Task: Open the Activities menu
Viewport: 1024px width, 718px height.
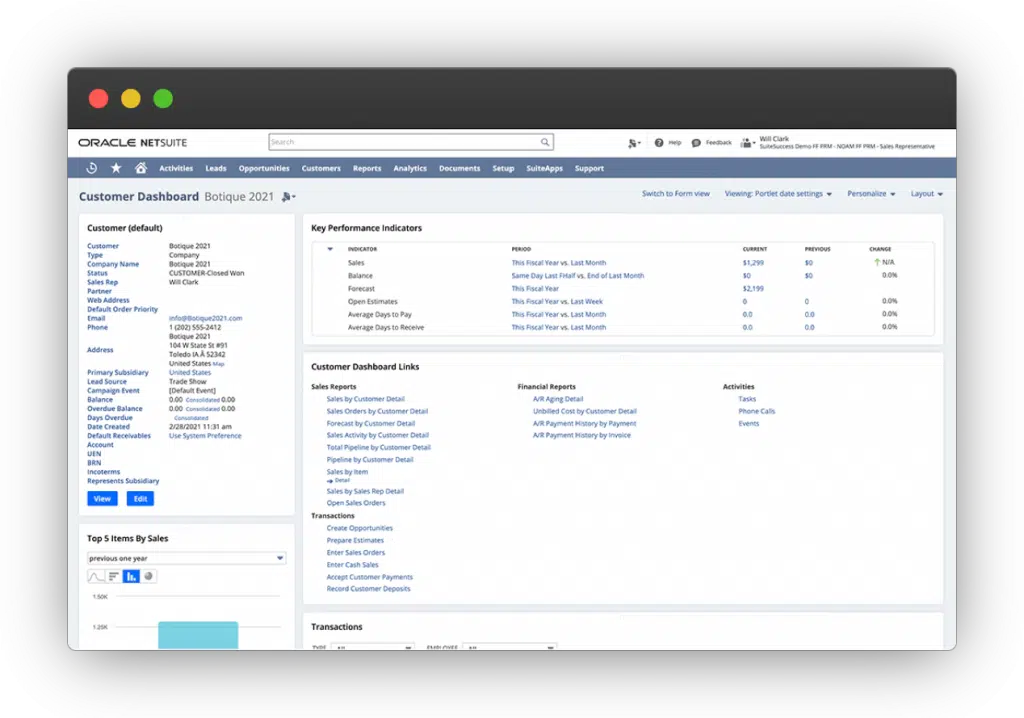Action: pos(176,169)
